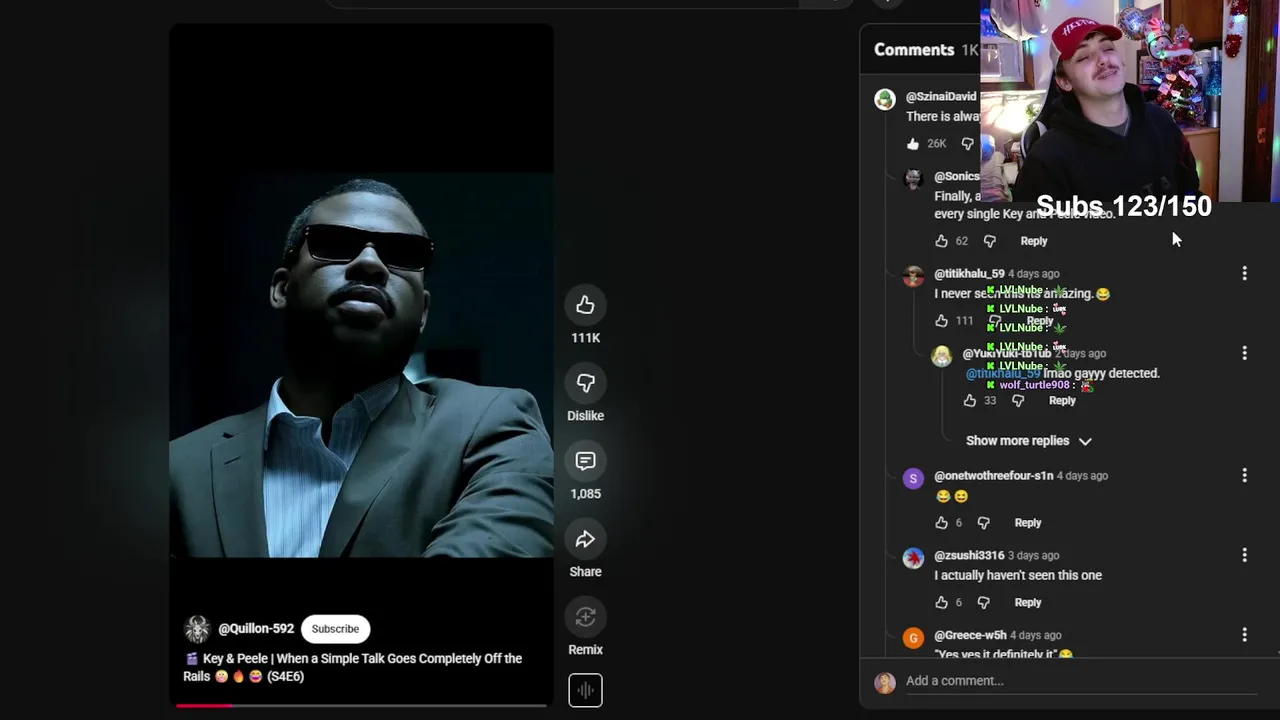Viewport: 1280px width, 720px height.
Task: Reply to the comment with 62 likes
Action: pyautogui.click(x=1034, y=241)
